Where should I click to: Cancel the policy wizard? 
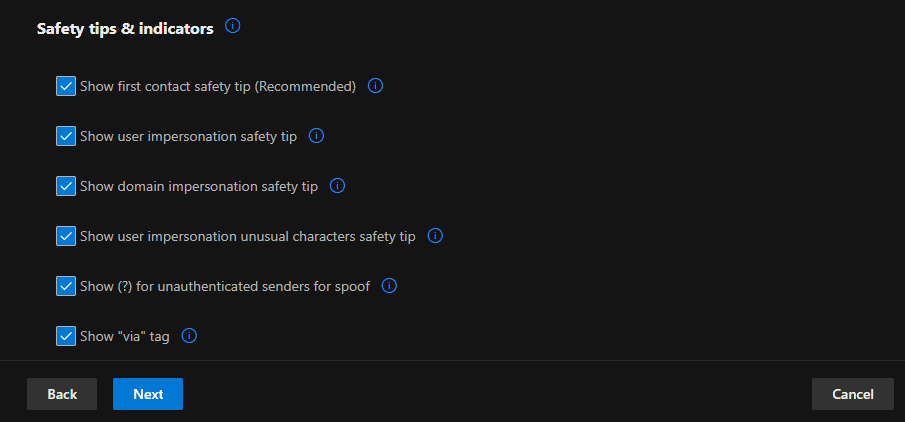(x=853, y=394)
